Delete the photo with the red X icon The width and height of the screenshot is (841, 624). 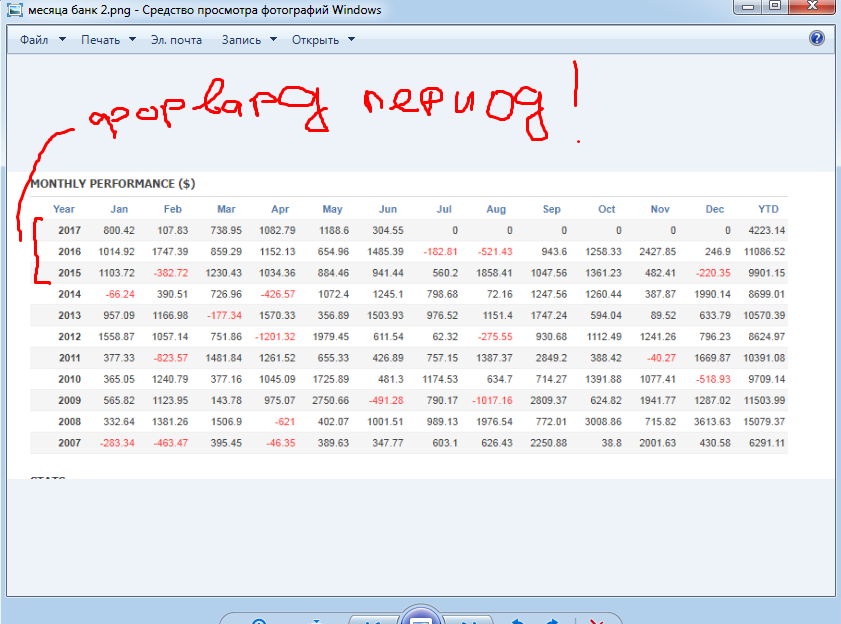597,621
